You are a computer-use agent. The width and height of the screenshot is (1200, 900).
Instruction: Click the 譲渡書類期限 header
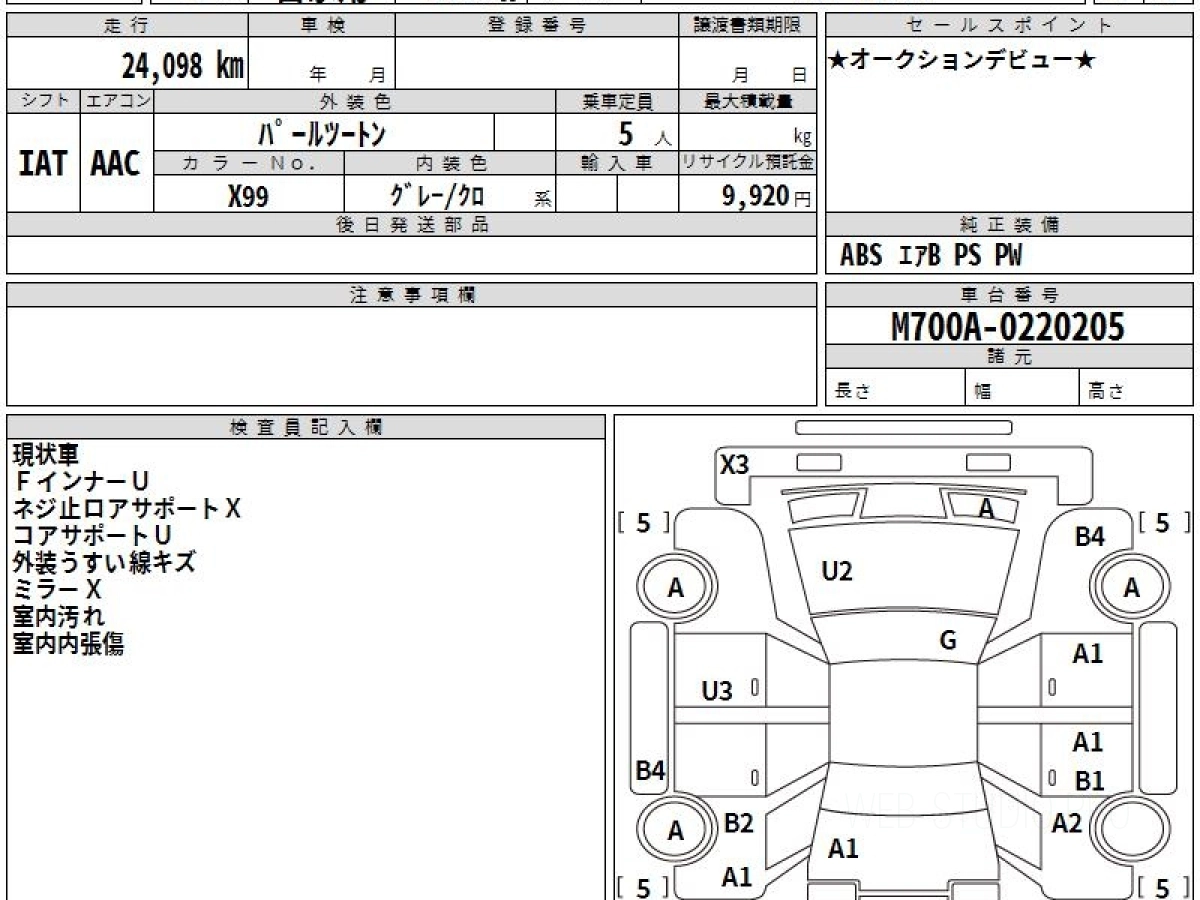(747, 26)
